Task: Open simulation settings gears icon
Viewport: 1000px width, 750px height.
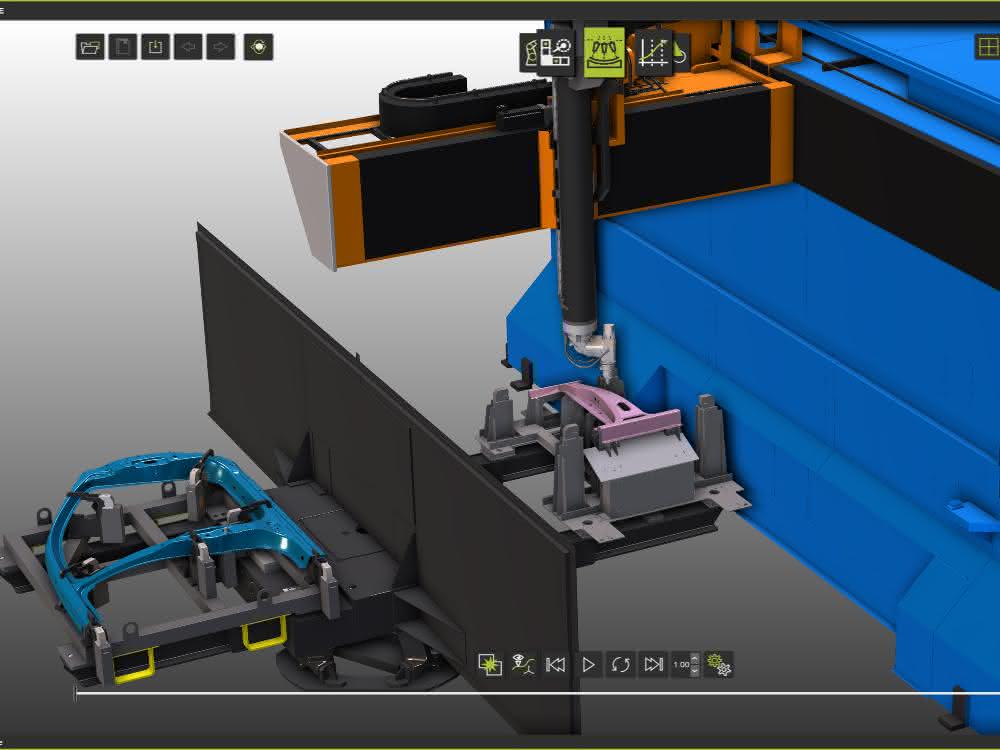Action: pos(719,665)
